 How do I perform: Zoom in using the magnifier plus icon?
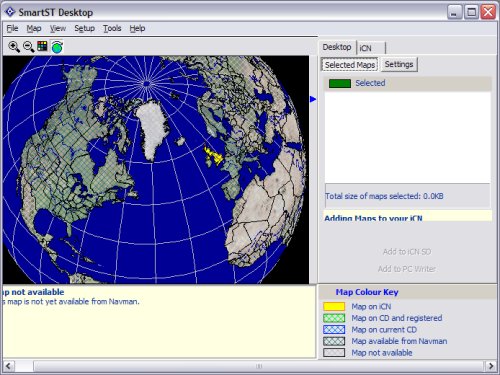click(14, 47)
